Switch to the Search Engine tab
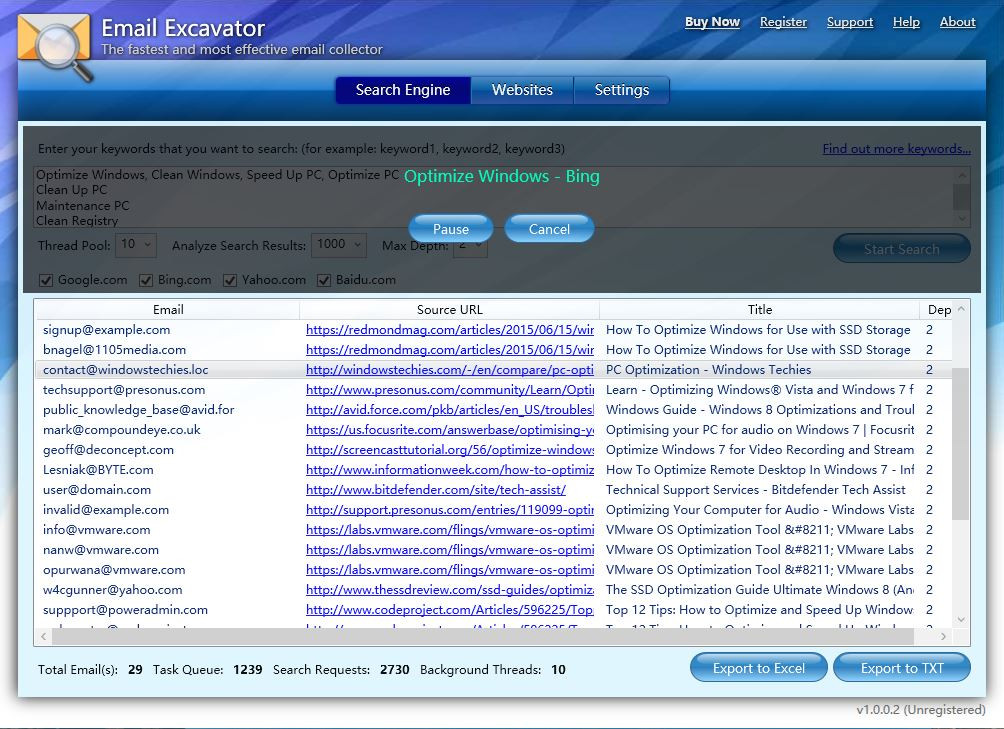1004x729 pixels. 403,90
